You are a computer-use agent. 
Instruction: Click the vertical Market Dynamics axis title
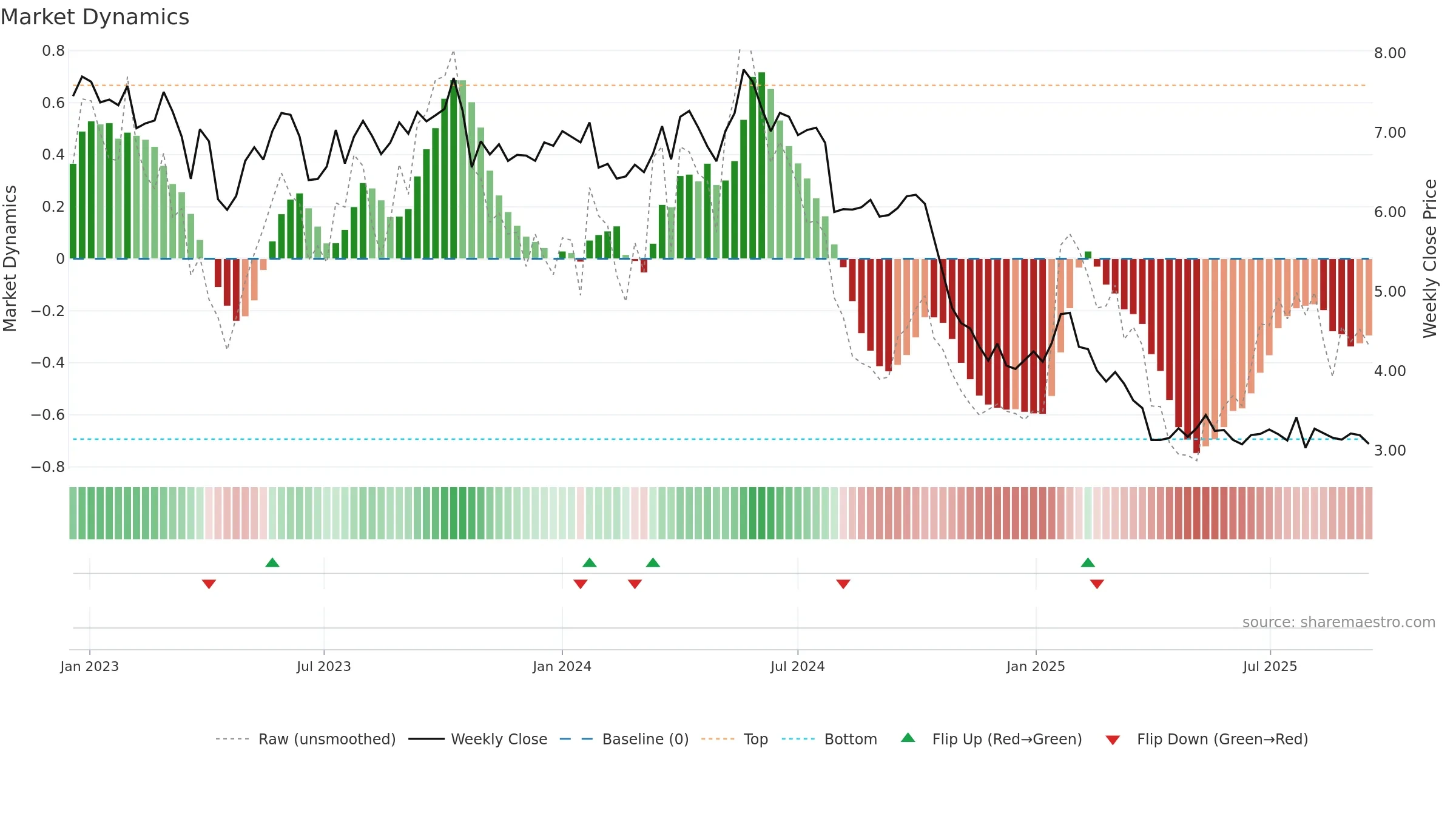(x=10, y=258)
